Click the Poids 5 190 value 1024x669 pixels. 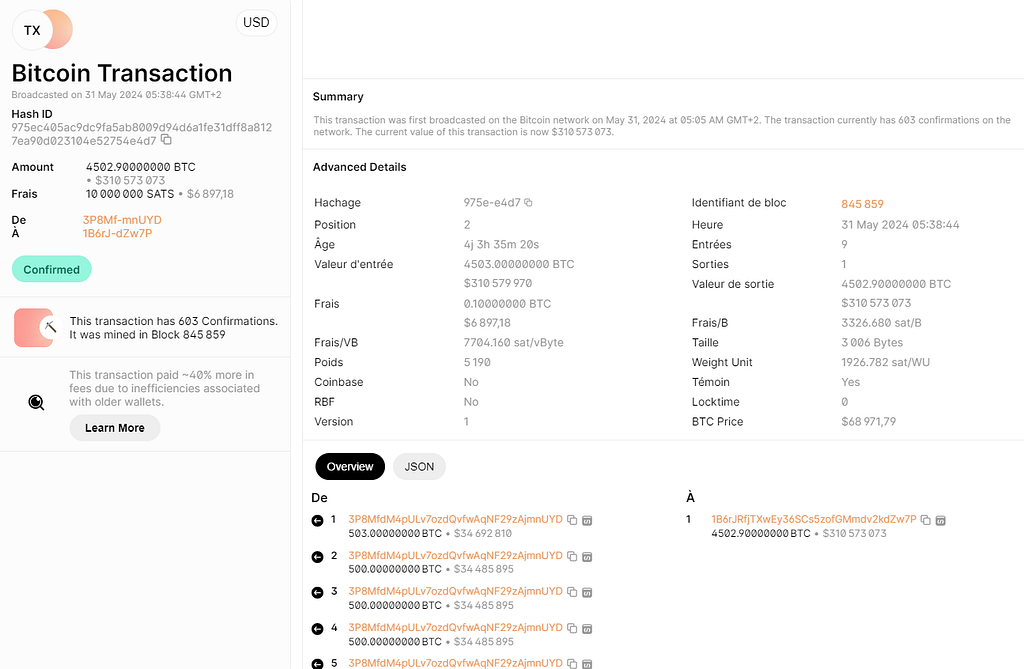477,362
